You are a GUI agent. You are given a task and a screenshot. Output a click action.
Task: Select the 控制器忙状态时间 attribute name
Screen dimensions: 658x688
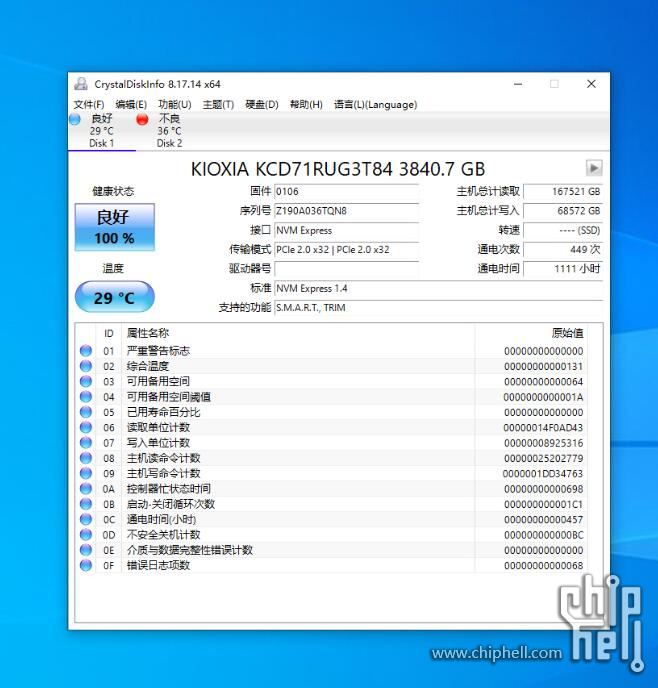tap(169, 489)
